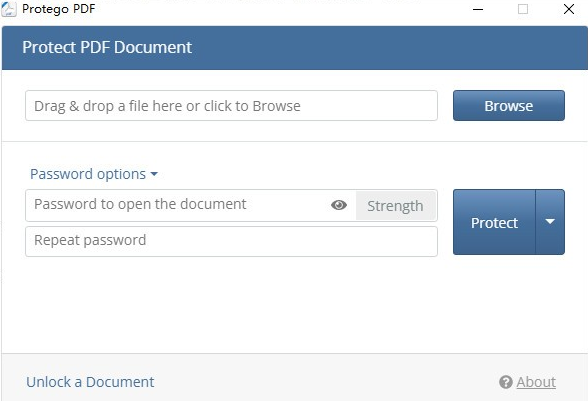Close the Protego PDF window

[x=569, y=9]
